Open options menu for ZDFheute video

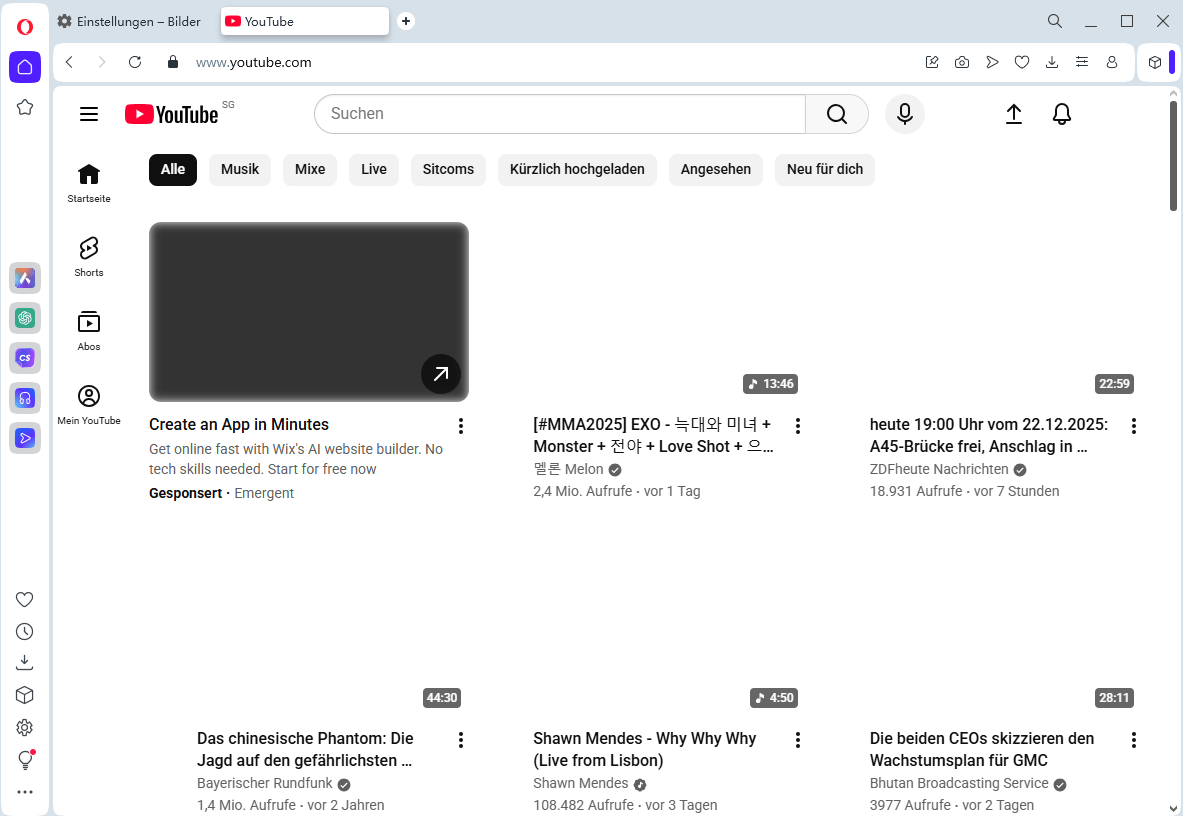point(1134,426)
